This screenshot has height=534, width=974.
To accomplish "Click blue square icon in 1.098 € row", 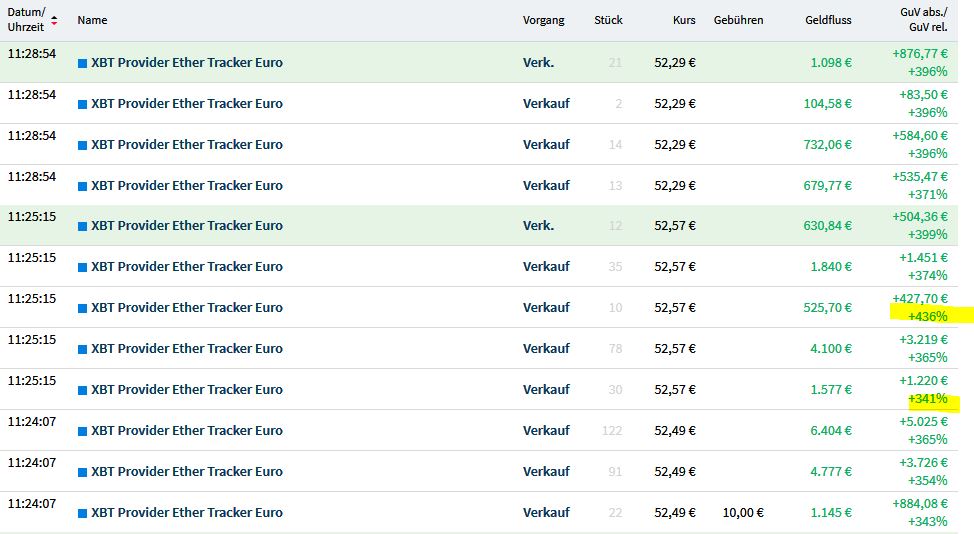I will point(82,63).
